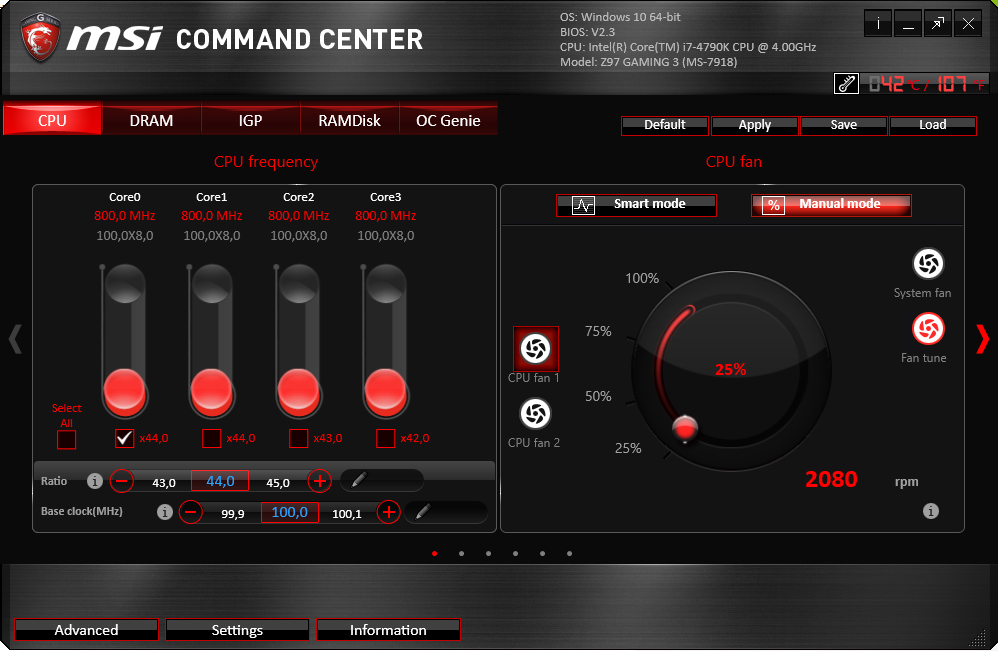Click the 50% fan dial label
The width and height of the screenshot is (998, 651).
[x=598, y=396]
